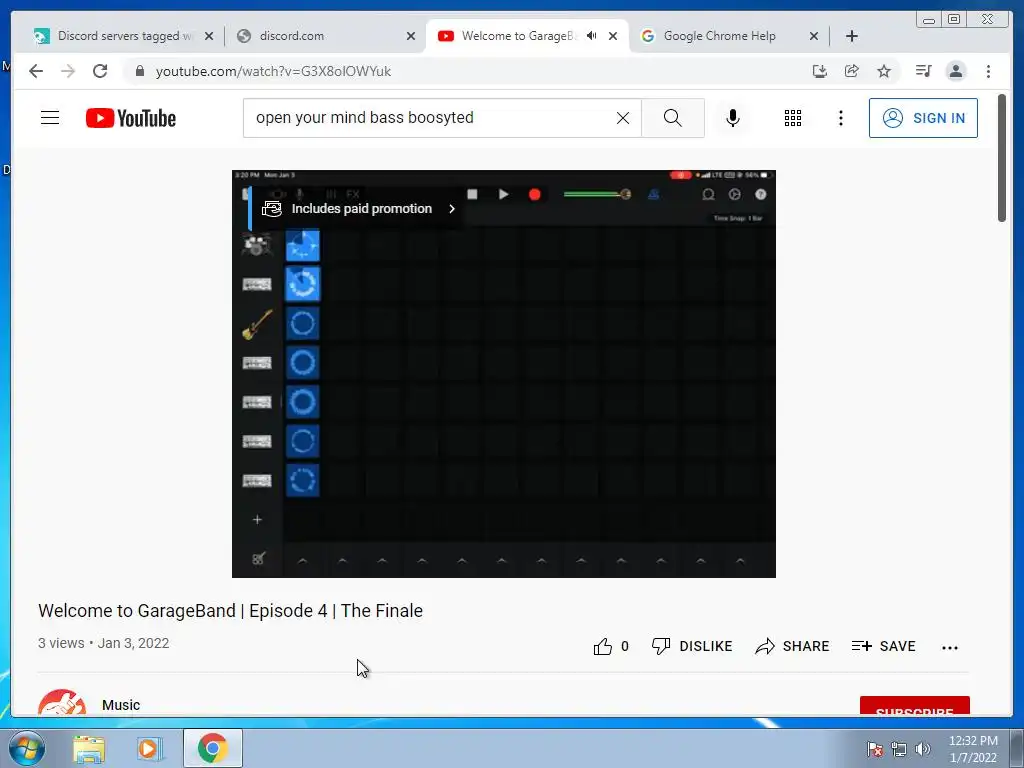1024x768 pixels.
Task: Like the video with thumbs up
Action: [x=603, y=647]
